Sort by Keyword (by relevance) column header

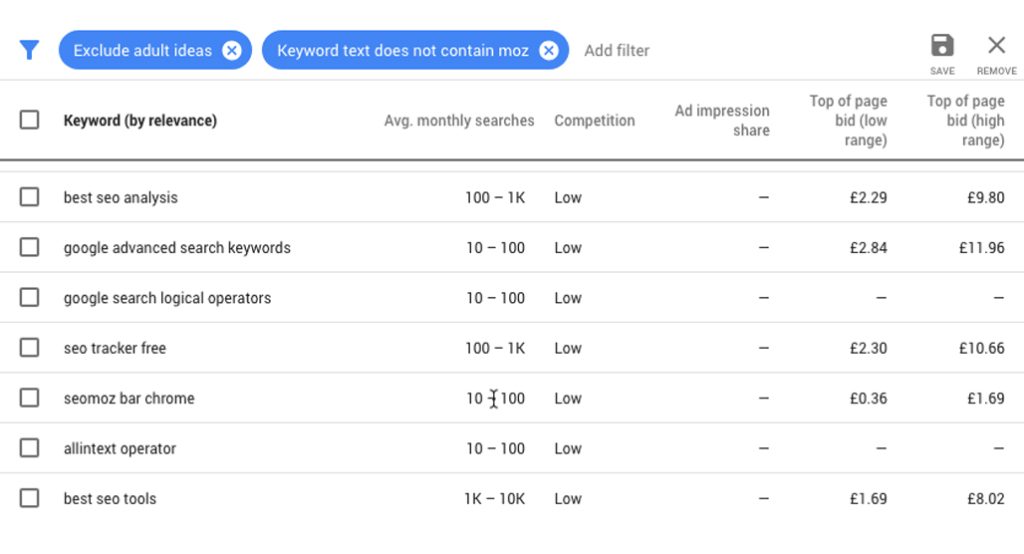[x=140, y=121]
